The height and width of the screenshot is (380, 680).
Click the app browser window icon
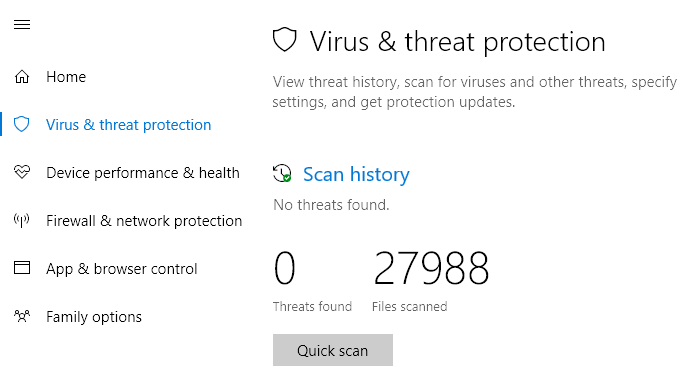tap(22, 268)
